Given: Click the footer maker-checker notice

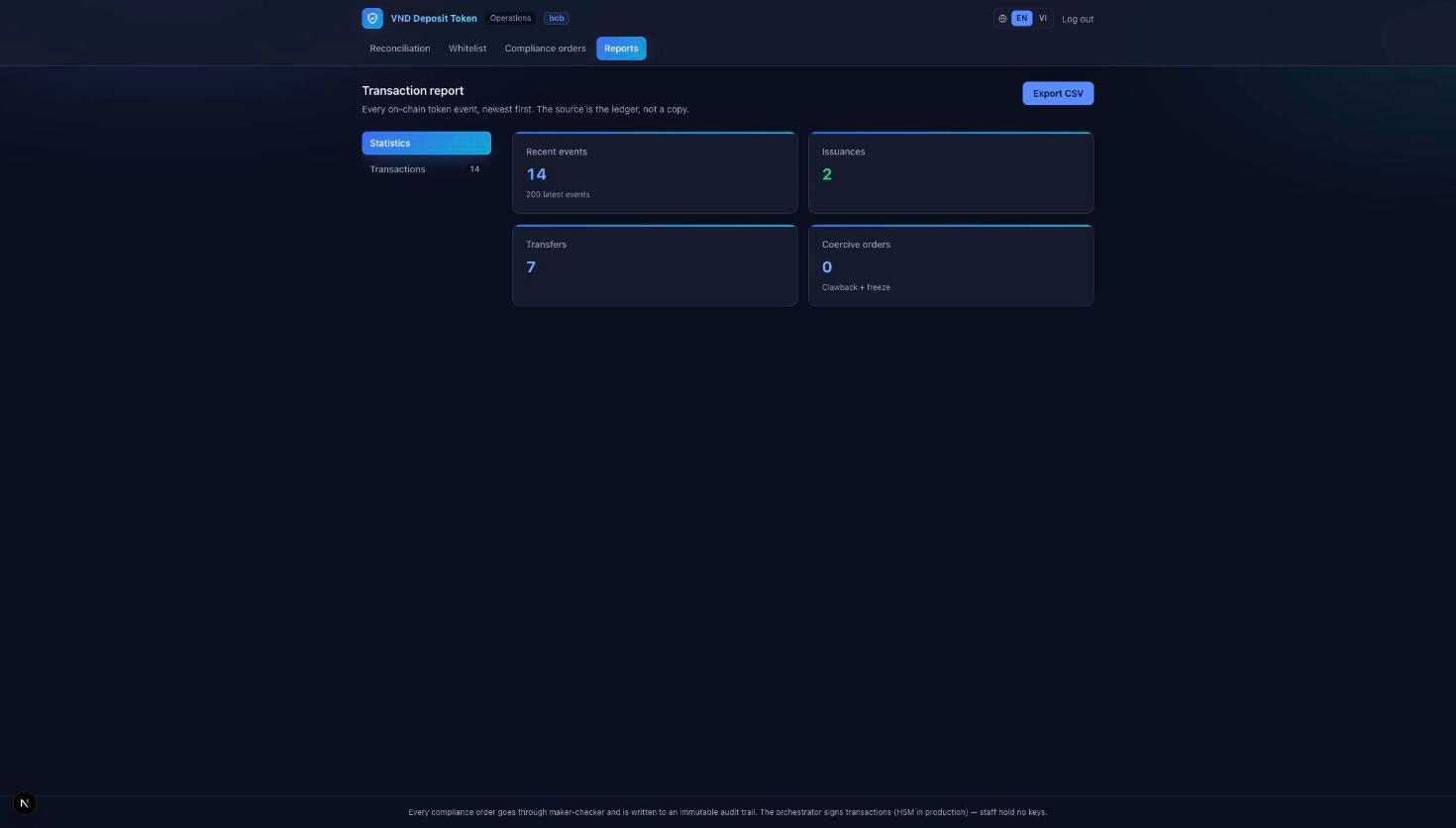Looking at the screenshot, I should tap(727, 812).
